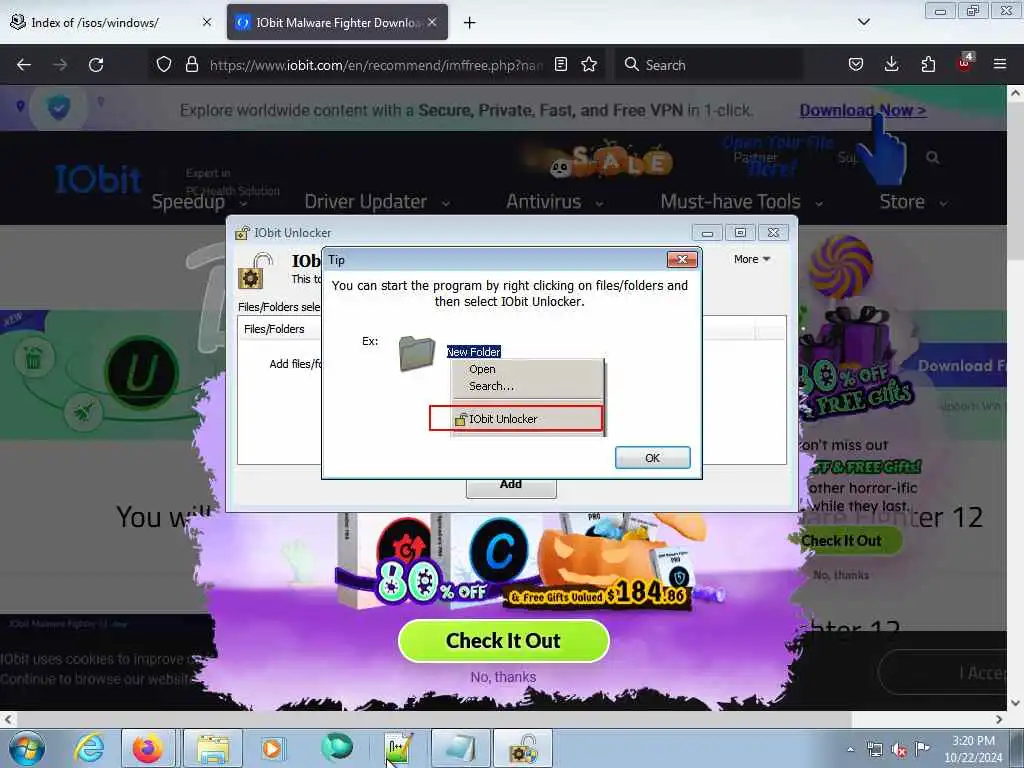Screen dimensions: 1024x768
Task: Expand the Driver Updater menu
Action: pos(377,202)
